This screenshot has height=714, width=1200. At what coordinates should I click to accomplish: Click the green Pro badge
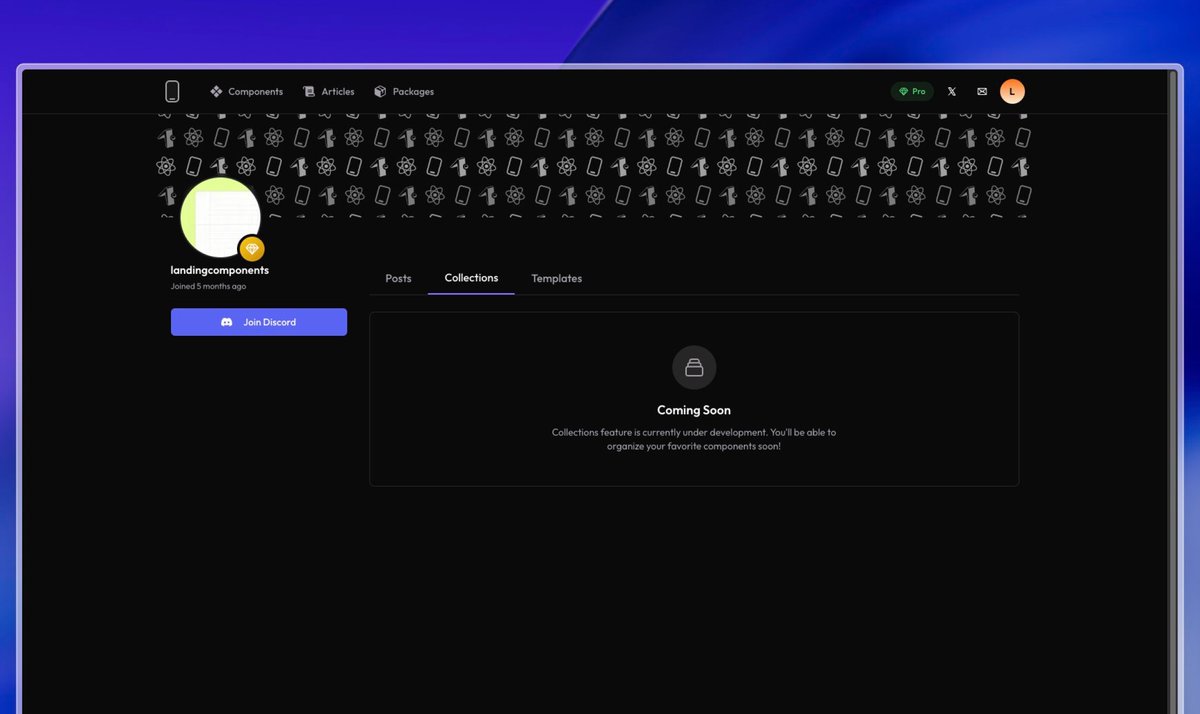click(912, 91)
